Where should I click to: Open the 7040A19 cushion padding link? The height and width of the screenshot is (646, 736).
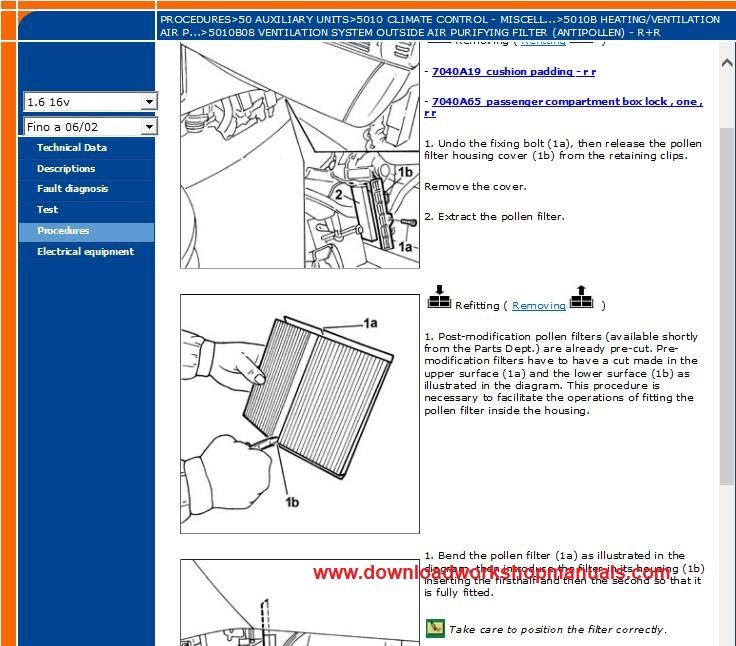coord(514,72)
